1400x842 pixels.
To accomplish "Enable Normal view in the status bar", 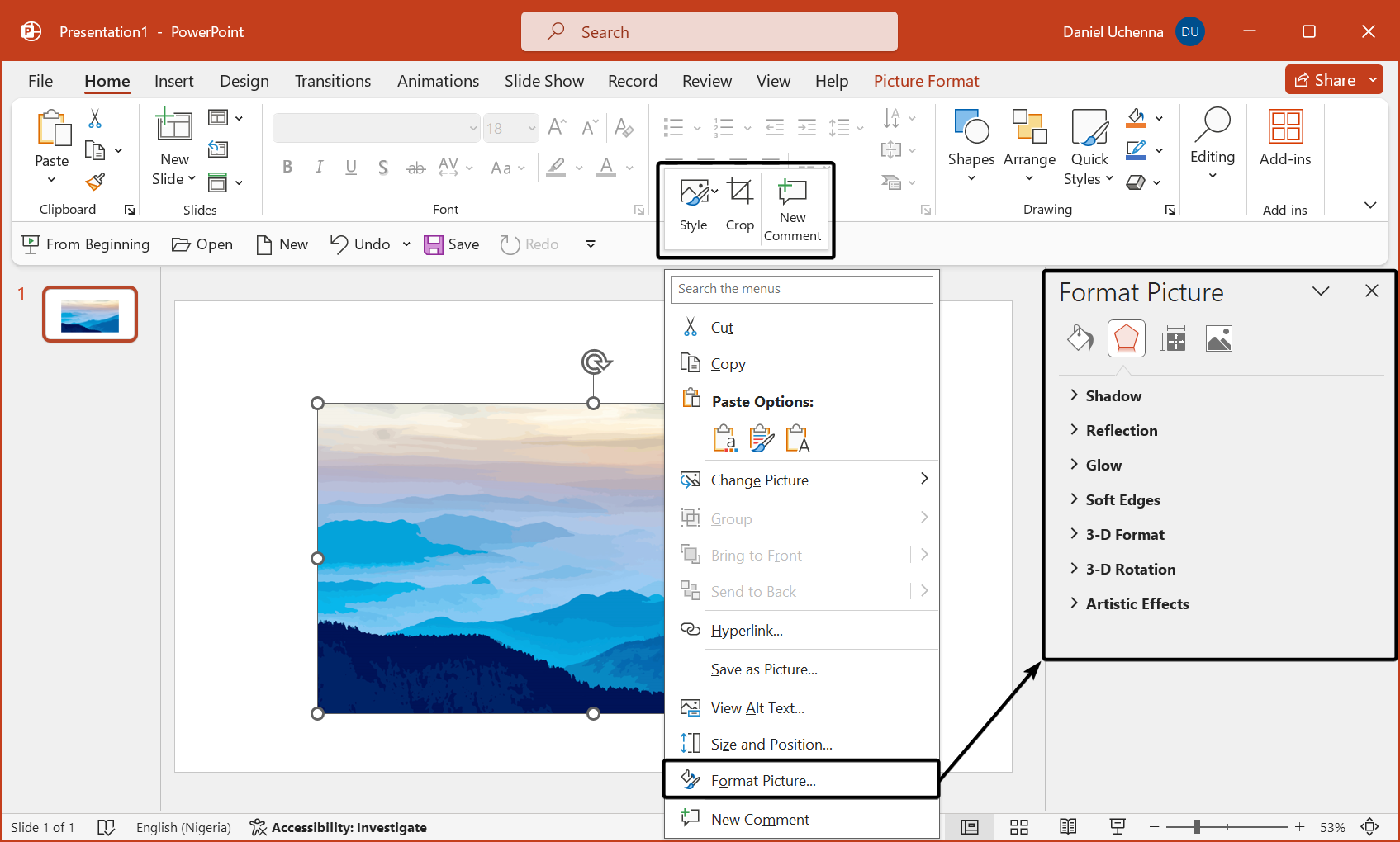I will pos(970,827).
